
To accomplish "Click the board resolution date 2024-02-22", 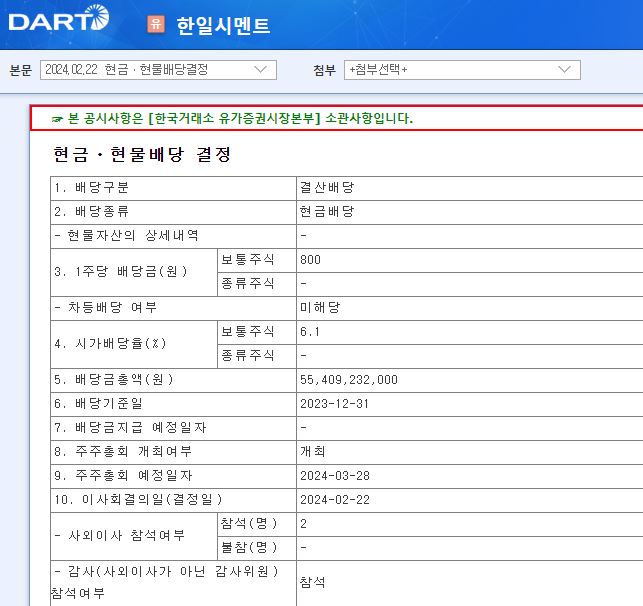I will click(x=335, y=500).
